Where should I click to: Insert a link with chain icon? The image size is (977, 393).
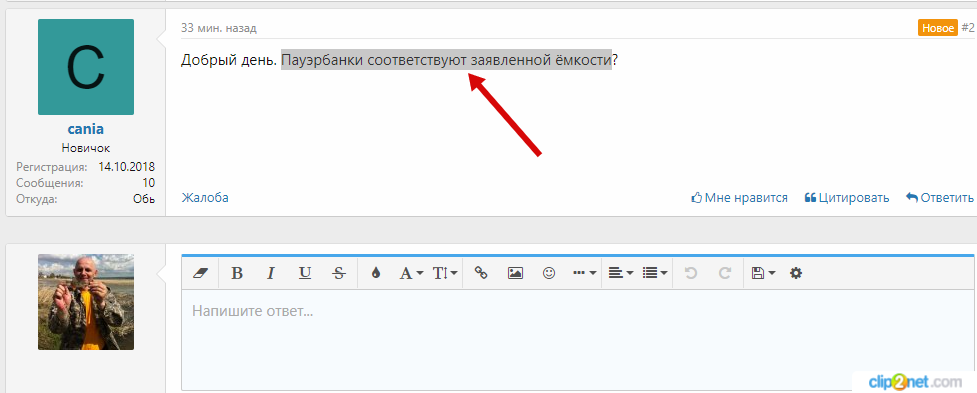coord(481,273)
